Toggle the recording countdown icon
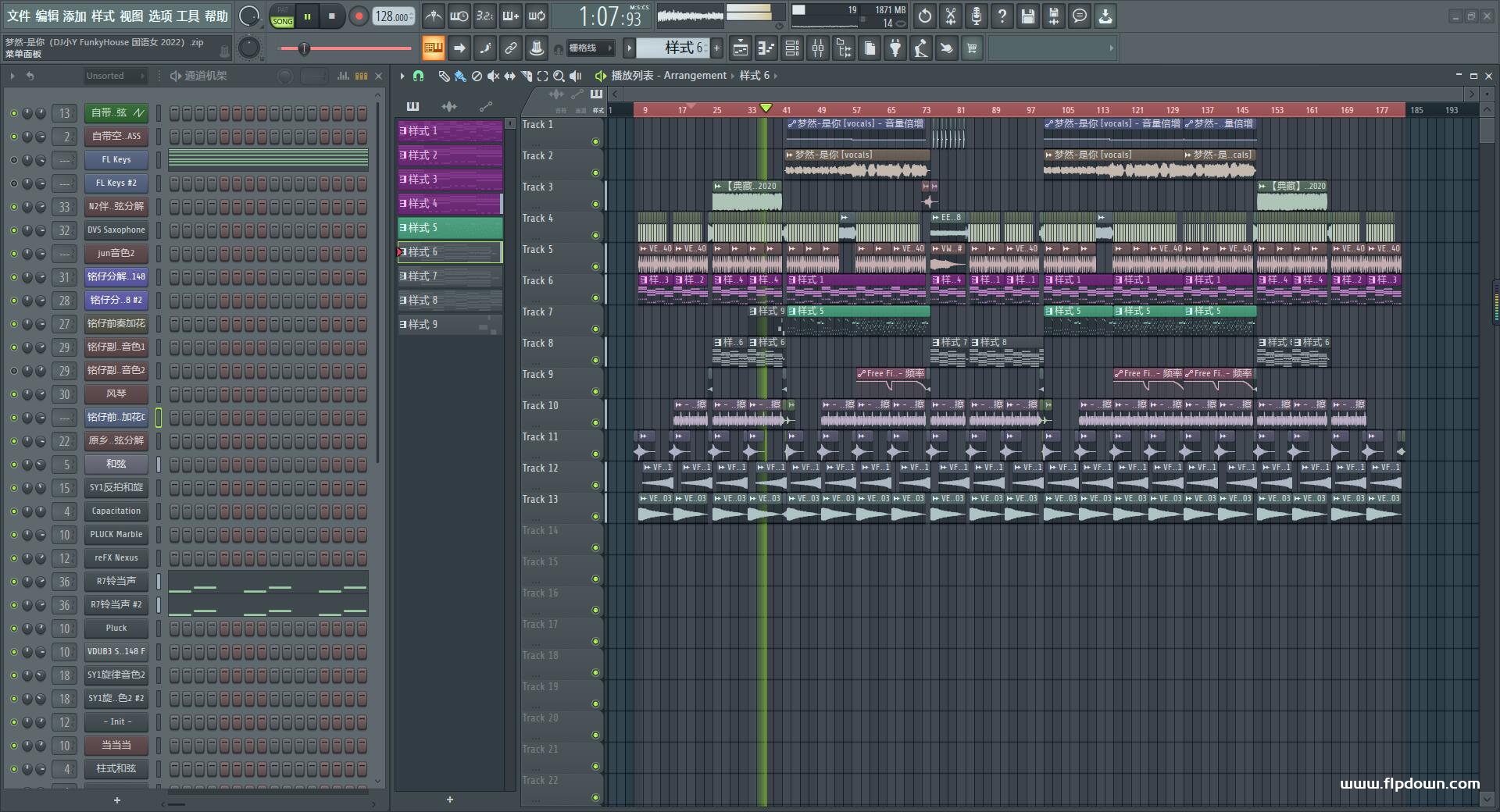Image resolution: width=1500 pixels, height=812 pixels. 485,16
